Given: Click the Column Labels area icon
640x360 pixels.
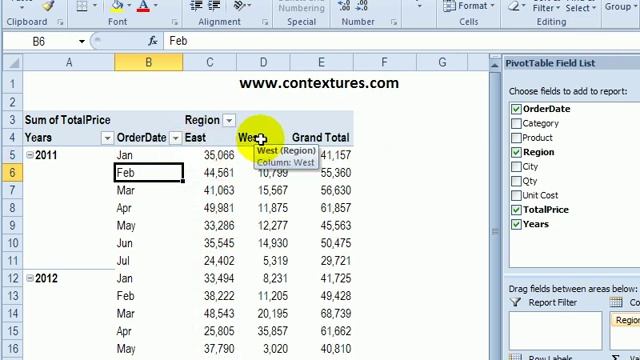Looking at the screenshot, I should click(616, 302).
